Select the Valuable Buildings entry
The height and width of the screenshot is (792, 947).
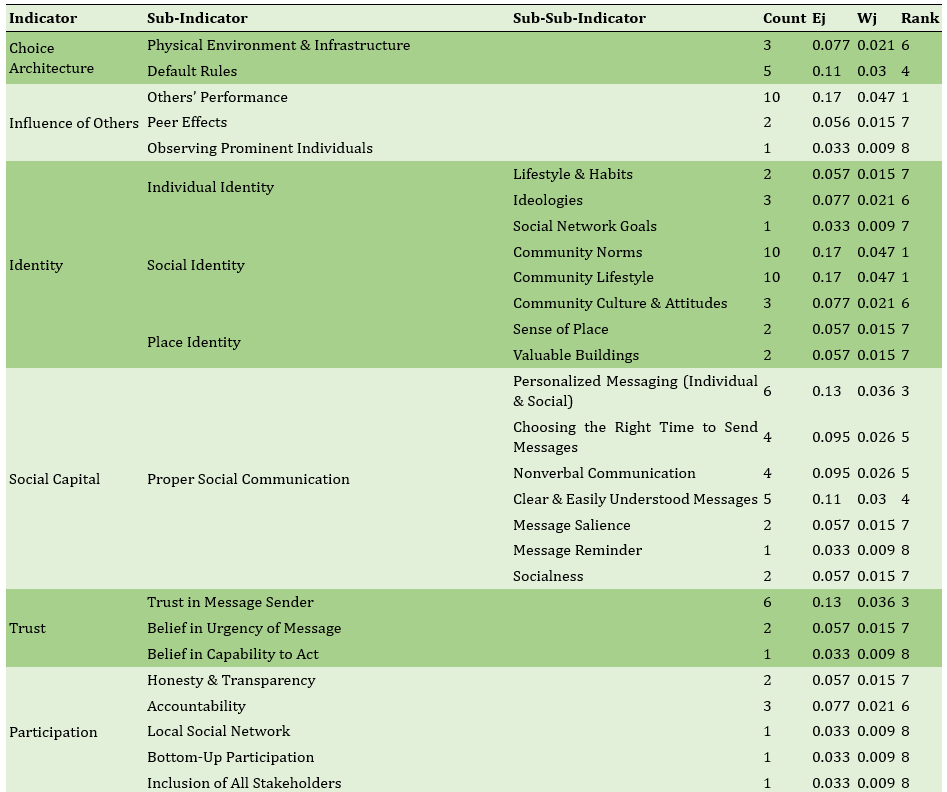click(576, 355)
